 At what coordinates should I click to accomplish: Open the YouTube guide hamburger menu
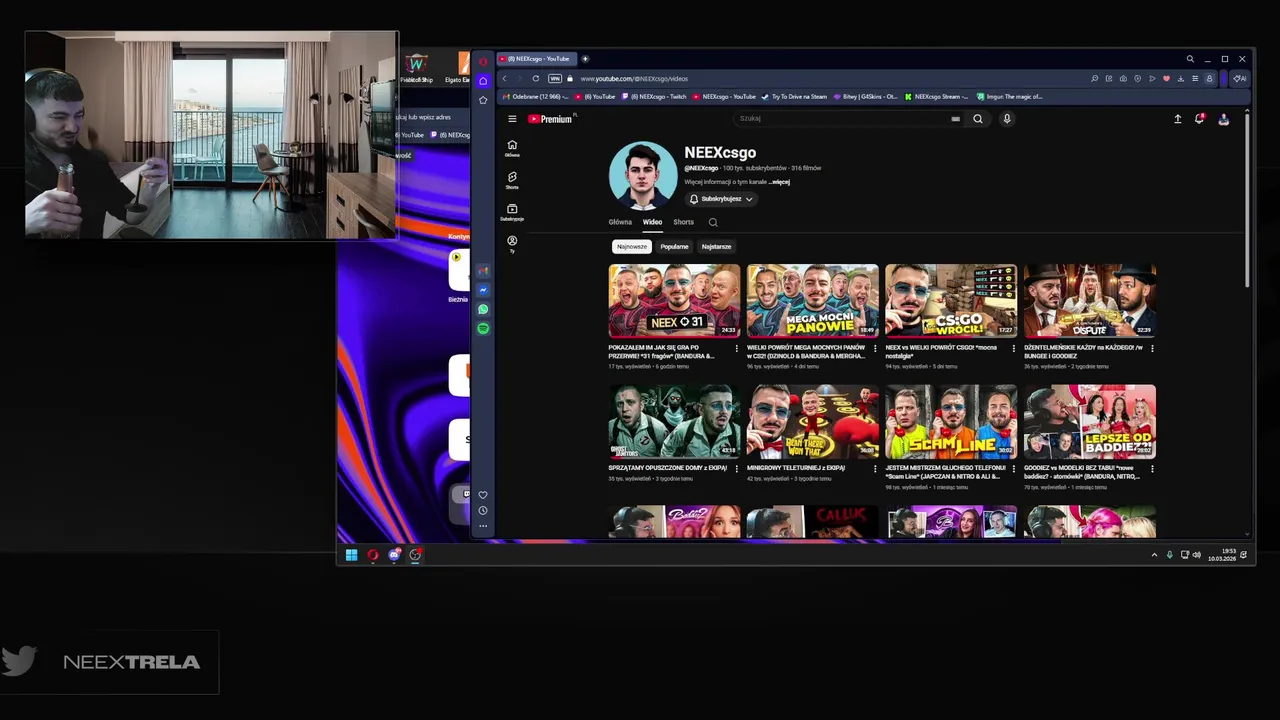tap(512, 119)
